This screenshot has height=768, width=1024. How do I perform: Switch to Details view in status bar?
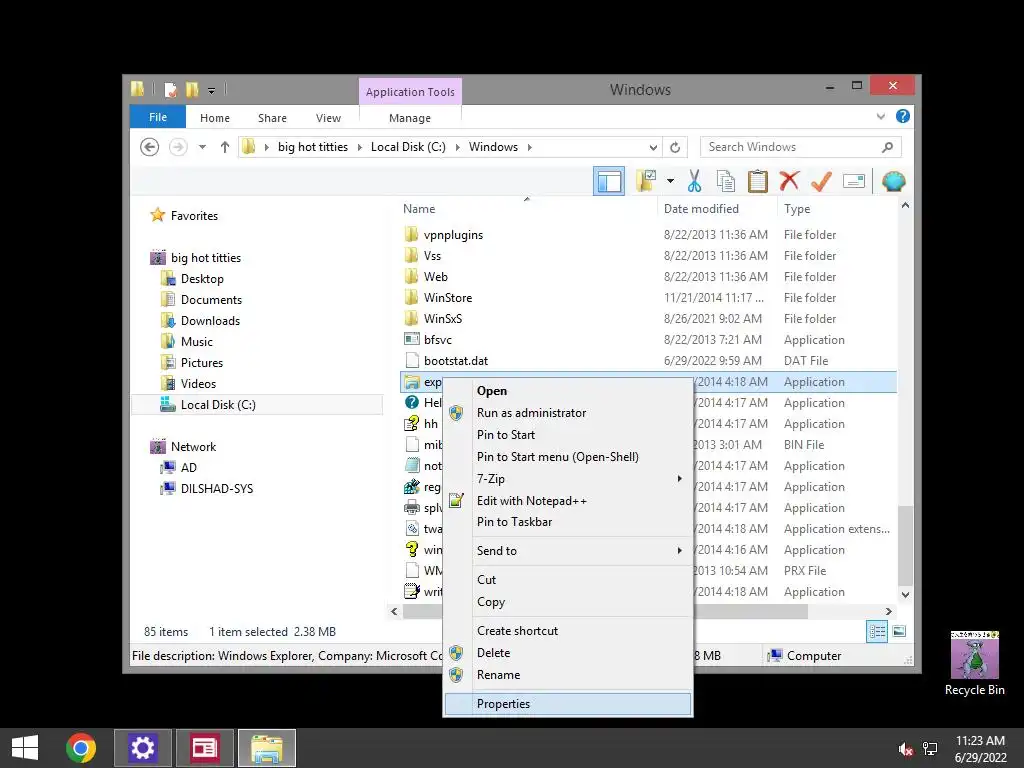[x=877, y=632]
